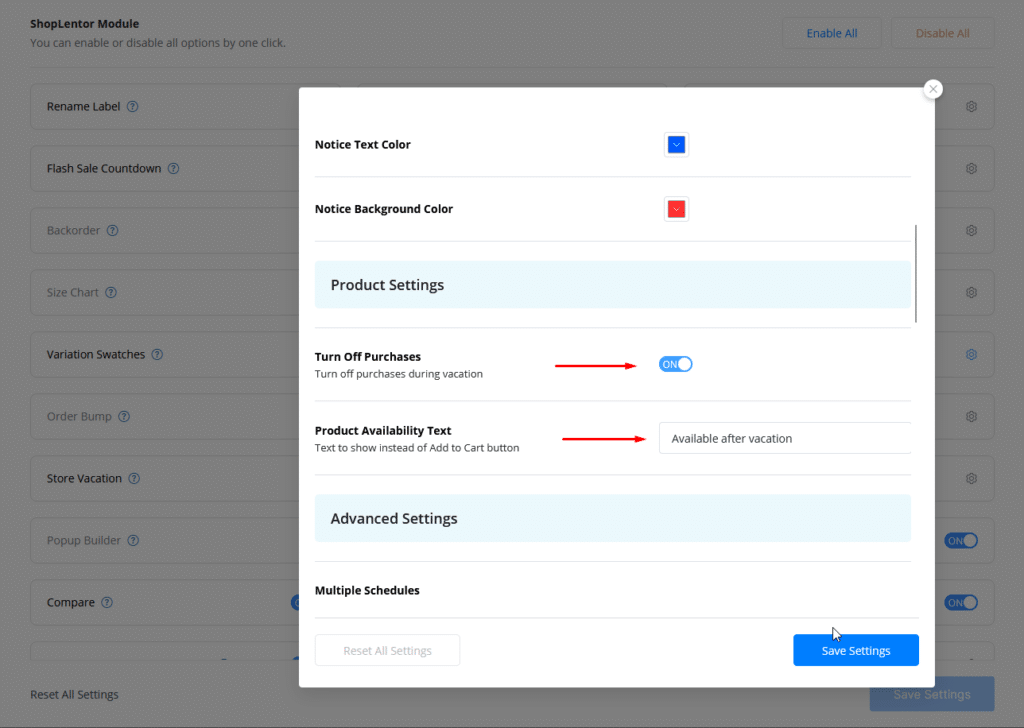Click the question mark icon beside Store Vacation
Image resolution: width=1024 pixels, height=728 pixels.
pos(134,479)
